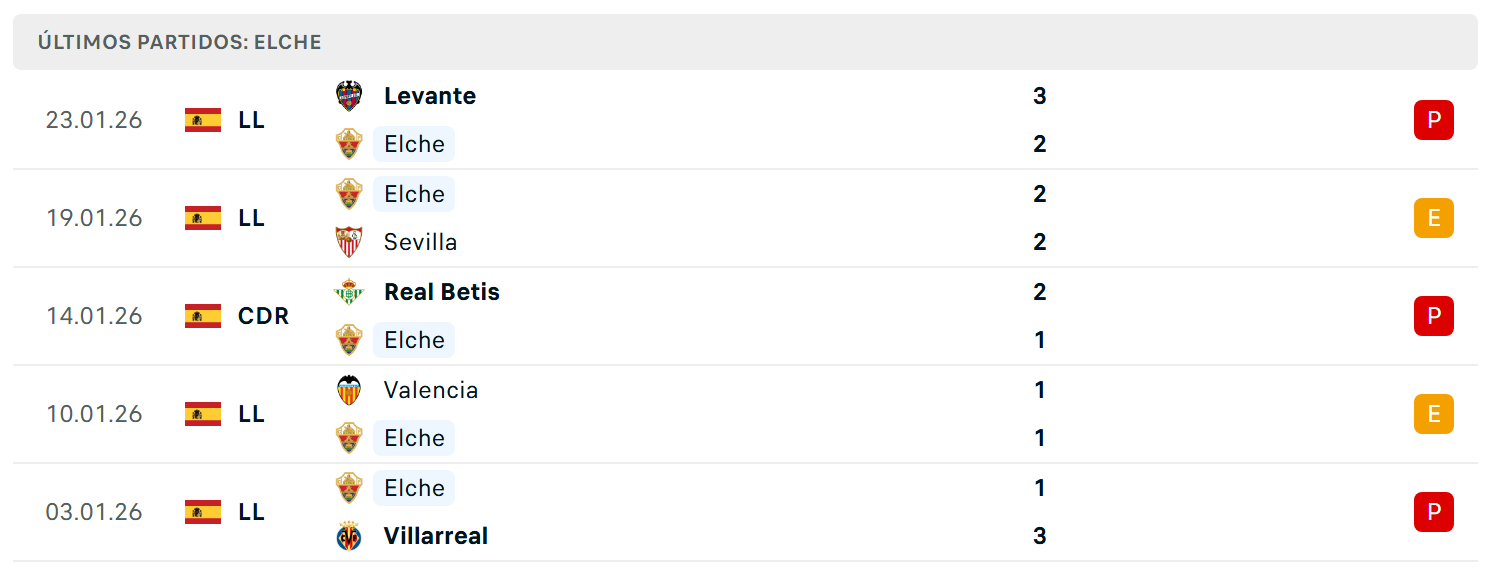Click orange E badge for Sevilla match
1494x578 pixels.
(x=1433, y=218)
